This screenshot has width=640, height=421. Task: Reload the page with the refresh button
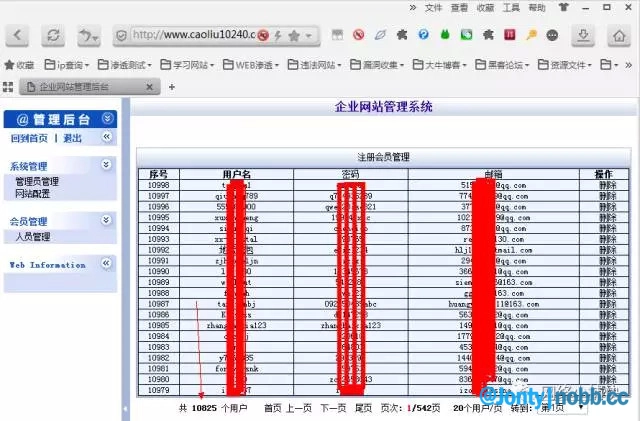point(53,35)
